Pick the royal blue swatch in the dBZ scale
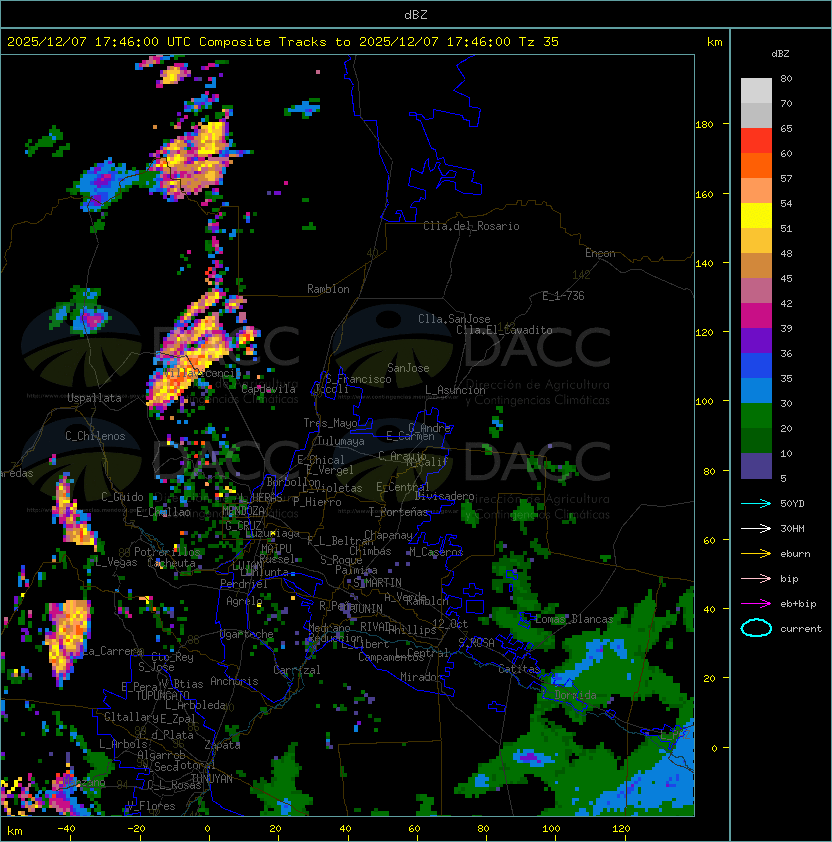This screenshot has width=832, height=842. tap(756, 365)
